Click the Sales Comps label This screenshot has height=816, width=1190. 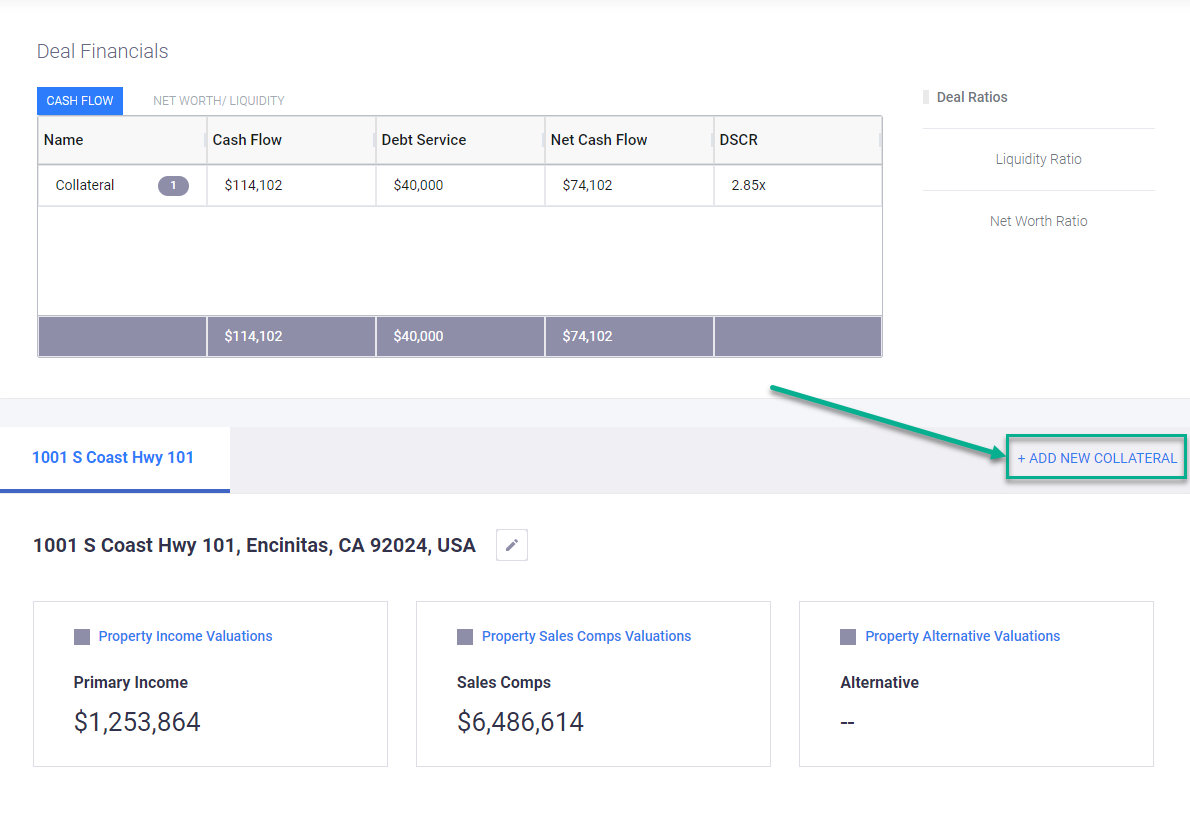pos(504,682)
